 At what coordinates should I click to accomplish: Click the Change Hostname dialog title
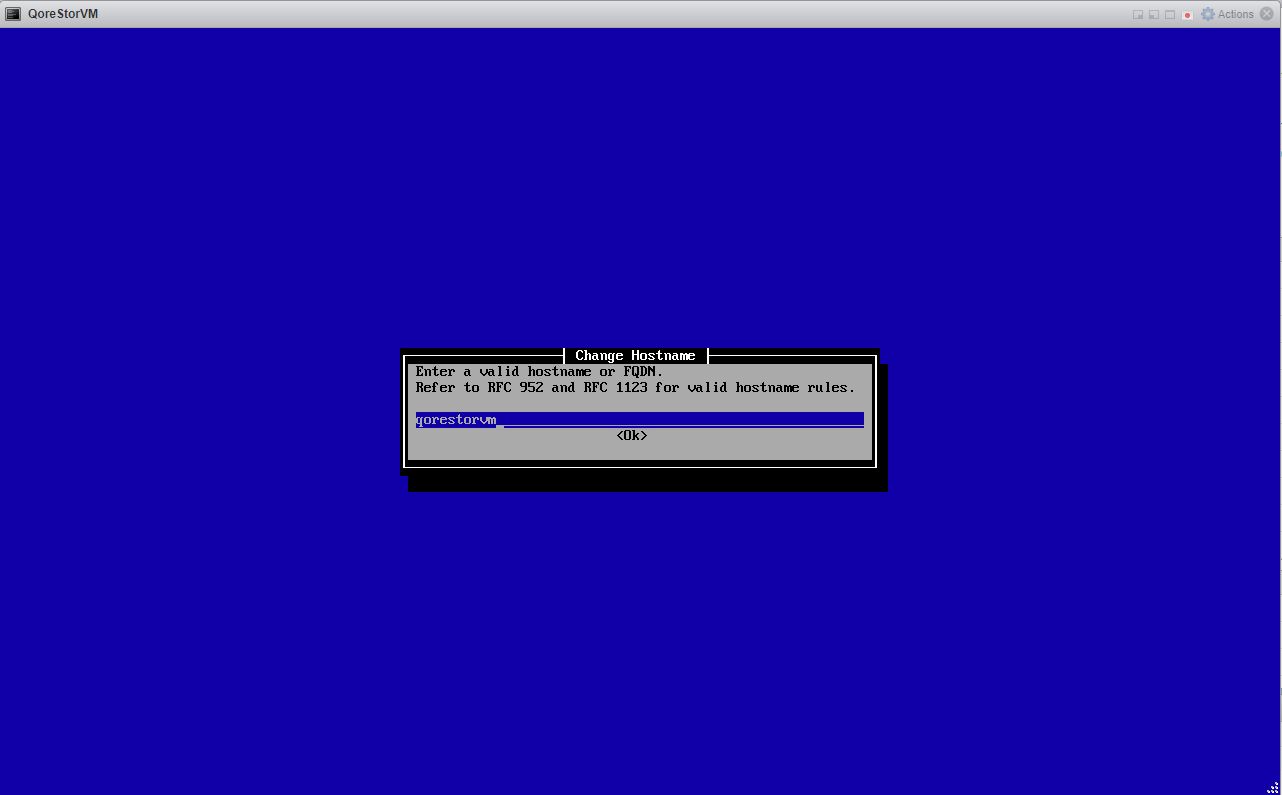point(636,356)
